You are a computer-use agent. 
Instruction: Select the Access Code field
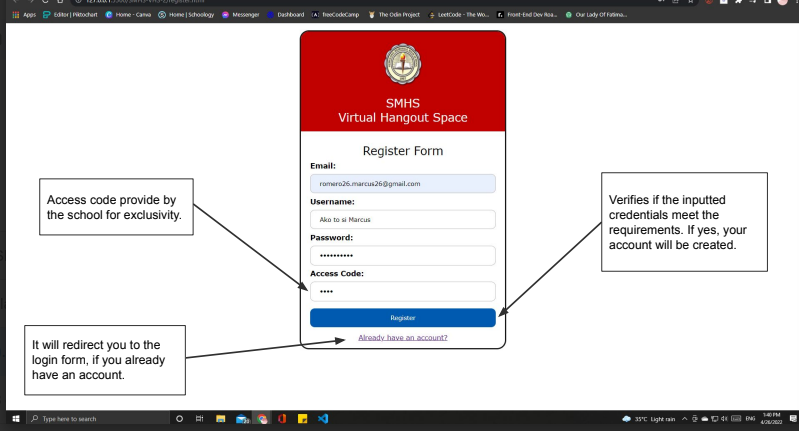(403, 291)
